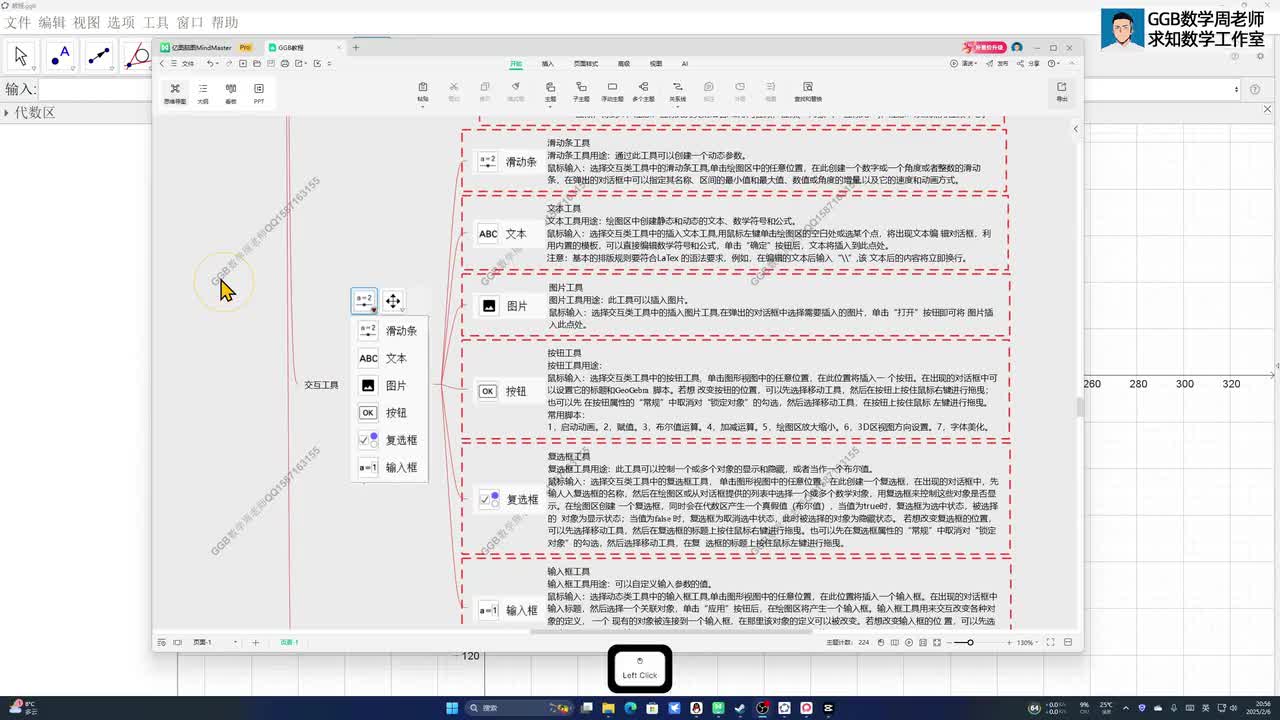Insert a 主题 topic
The width and height of the screenshot is (1280, 720).
click(550, 91)
